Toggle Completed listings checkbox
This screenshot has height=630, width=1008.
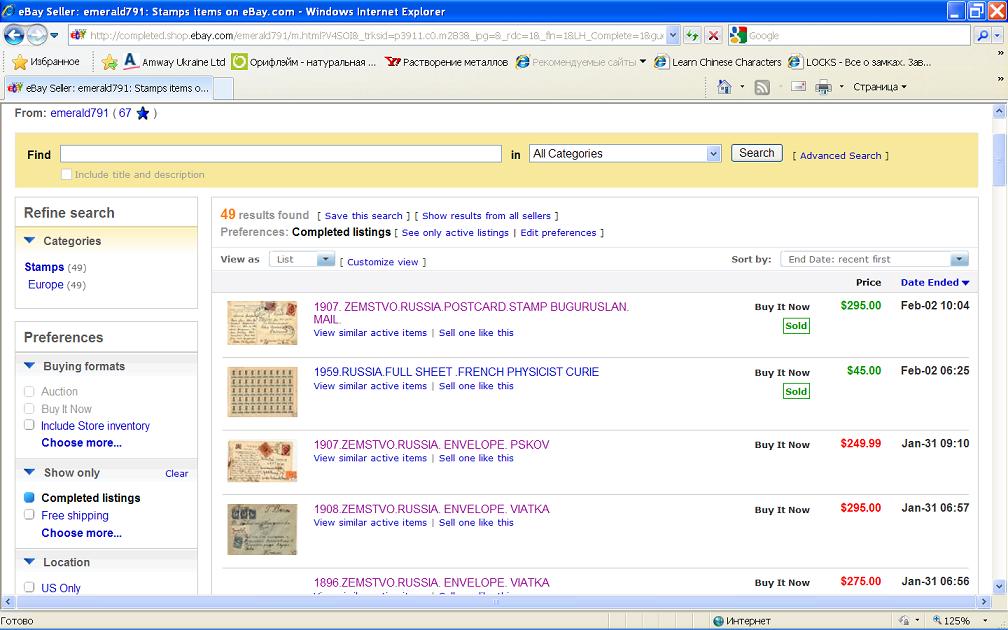point(29,497)
